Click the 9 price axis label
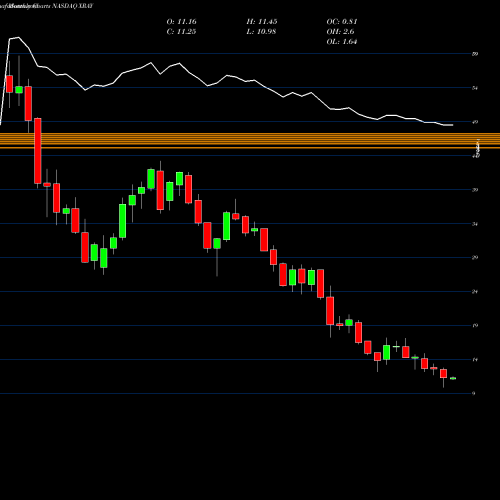 click(x=474, y=393)
